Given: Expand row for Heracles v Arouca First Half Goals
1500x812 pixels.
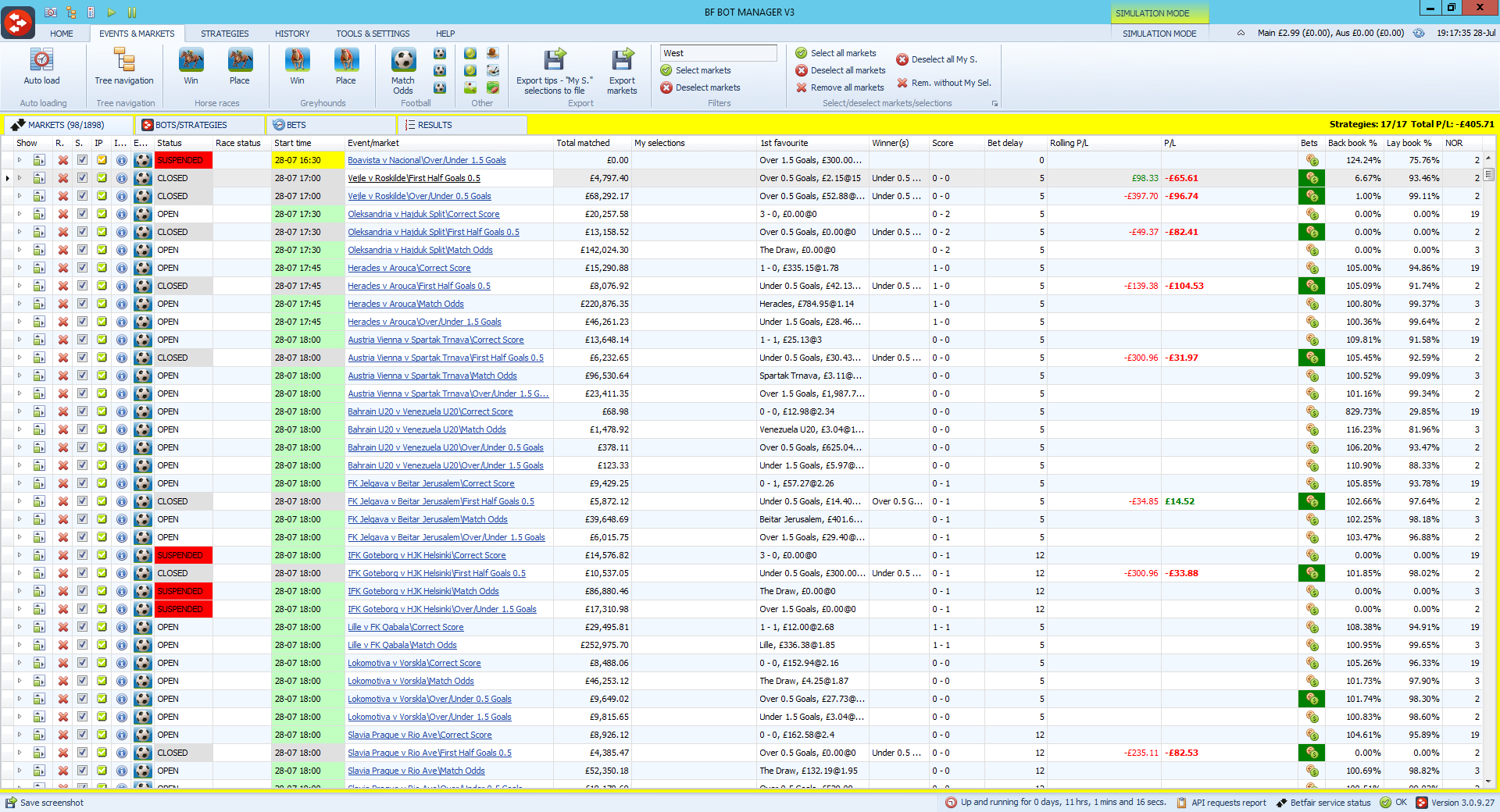Looking at the screenshot, I should click(20, 286).
